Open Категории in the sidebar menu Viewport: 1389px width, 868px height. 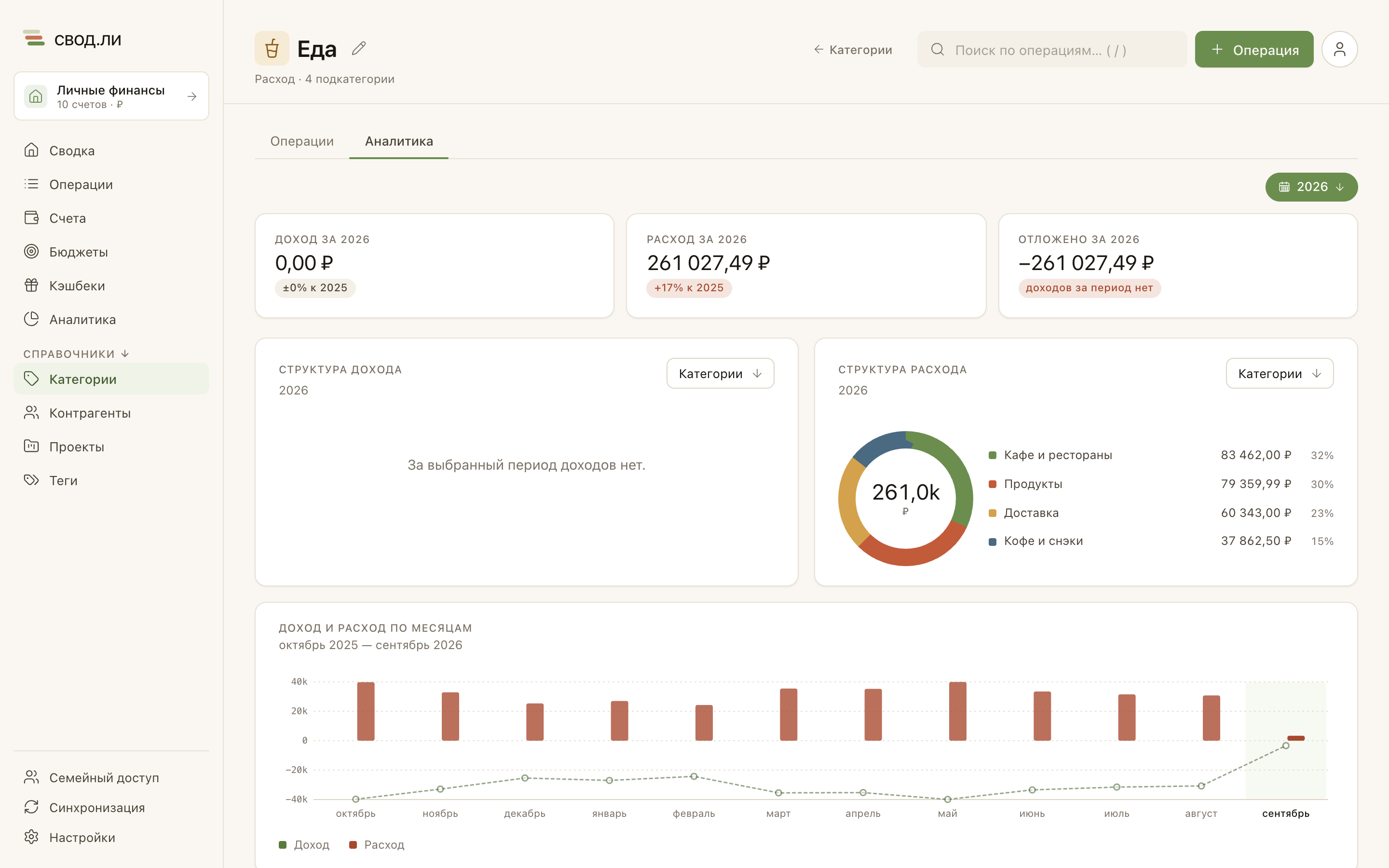pos(111,379)
